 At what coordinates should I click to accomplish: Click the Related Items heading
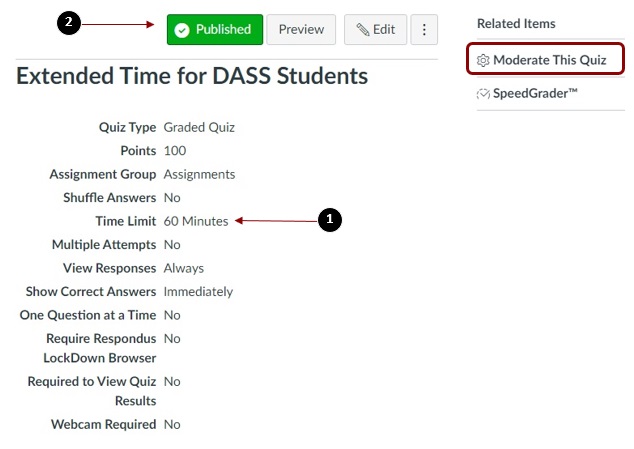516,23
